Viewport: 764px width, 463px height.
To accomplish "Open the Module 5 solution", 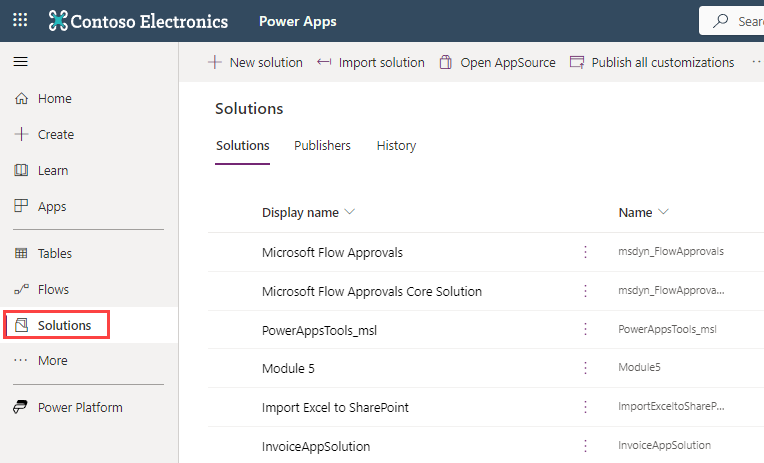I will click(x=288, y=368).
